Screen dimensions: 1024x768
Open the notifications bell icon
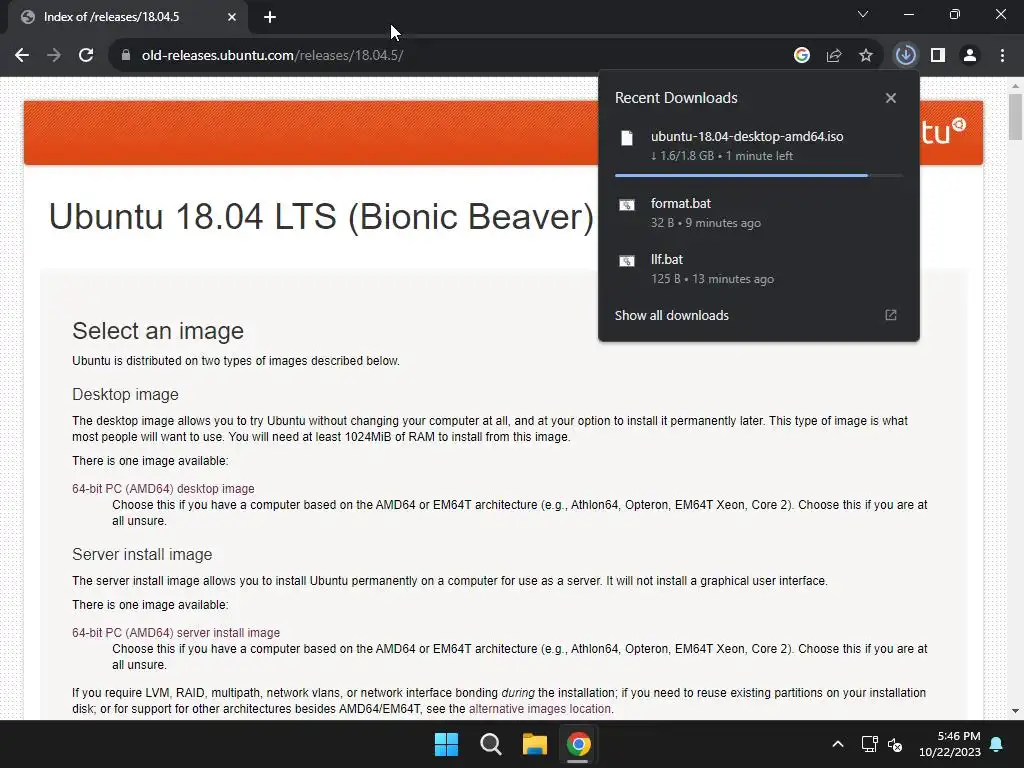pyautogui.click(x=997, y=744)
